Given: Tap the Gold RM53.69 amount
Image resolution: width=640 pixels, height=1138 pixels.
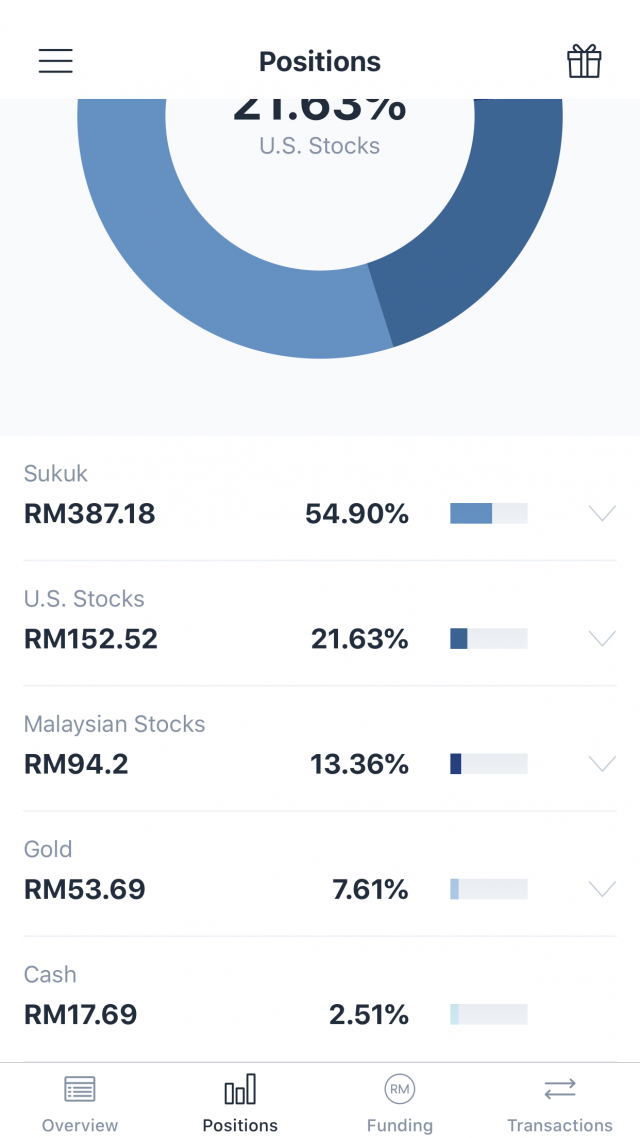Looking at the screenshot, I should [x=84, y=889].
